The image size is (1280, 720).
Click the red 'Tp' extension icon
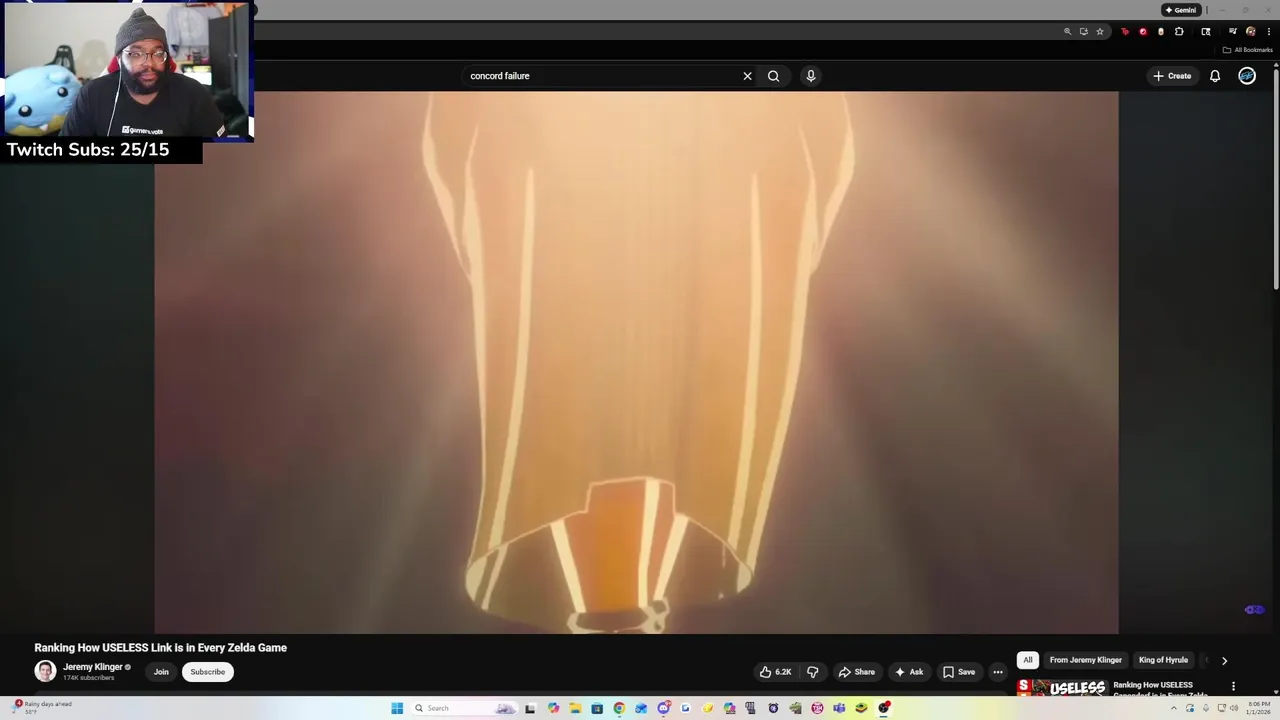click(1125, 32)
